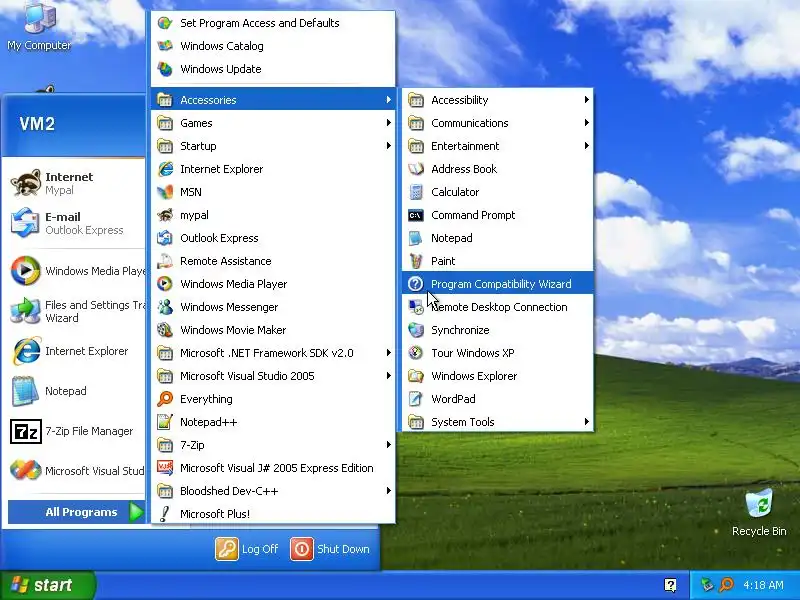
Task: Expand the Accessibility submenu
Action: (x=497, y=100)
